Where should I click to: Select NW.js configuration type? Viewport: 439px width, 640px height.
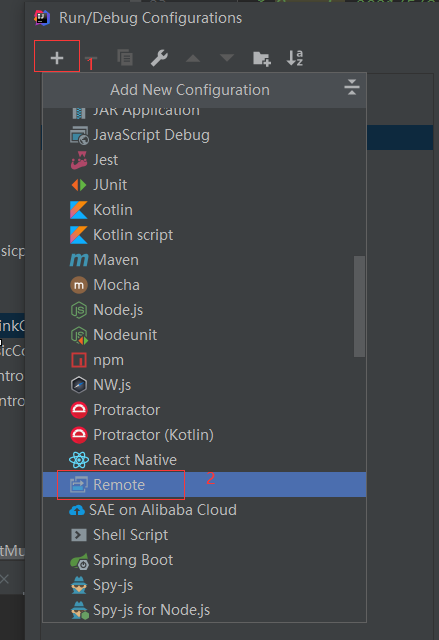coord(204,385)
